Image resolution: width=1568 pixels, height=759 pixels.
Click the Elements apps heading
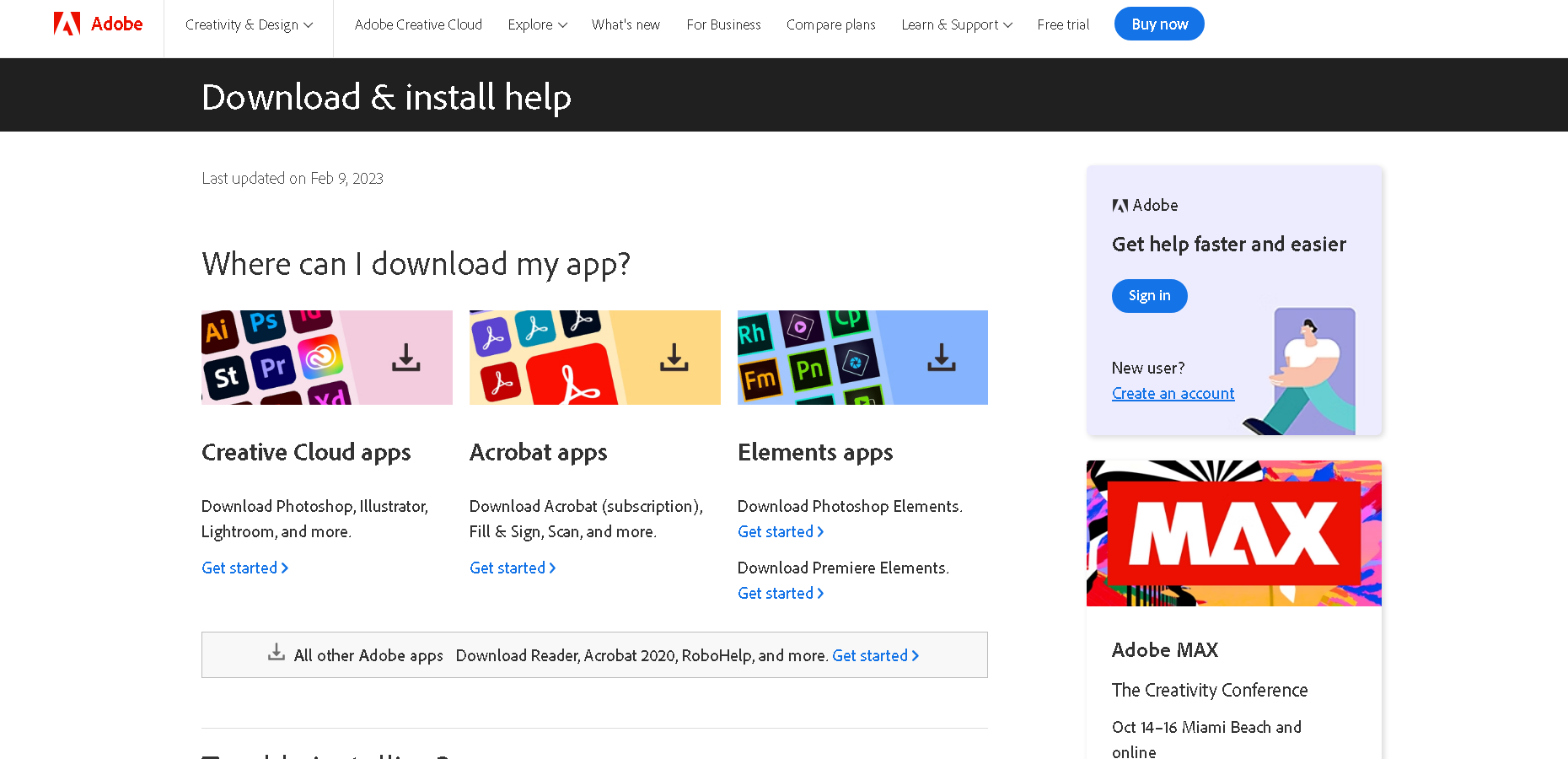[815, 453]
